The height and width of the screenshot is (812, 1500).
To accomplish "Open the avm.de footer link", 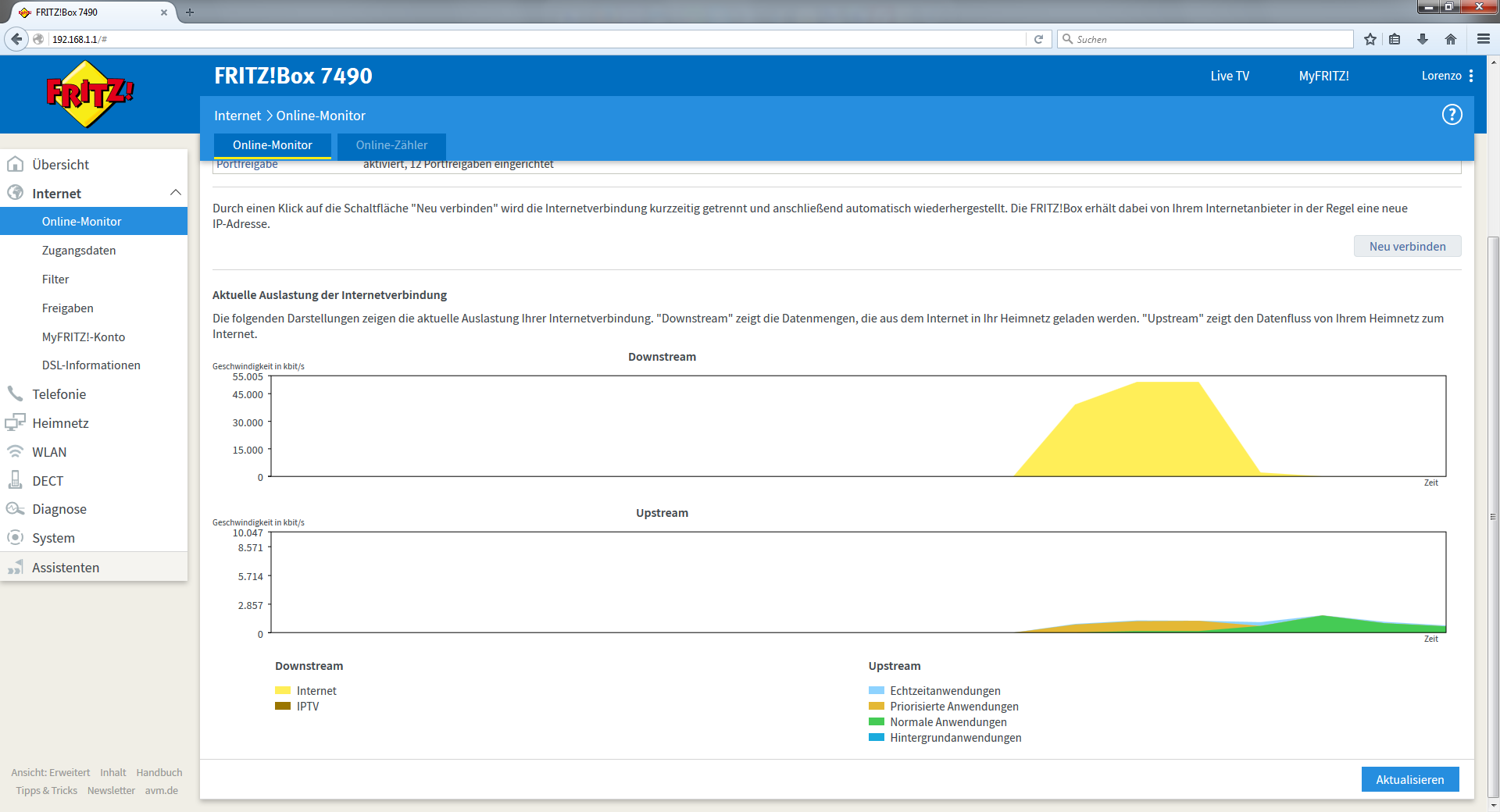I will point(161,790).
